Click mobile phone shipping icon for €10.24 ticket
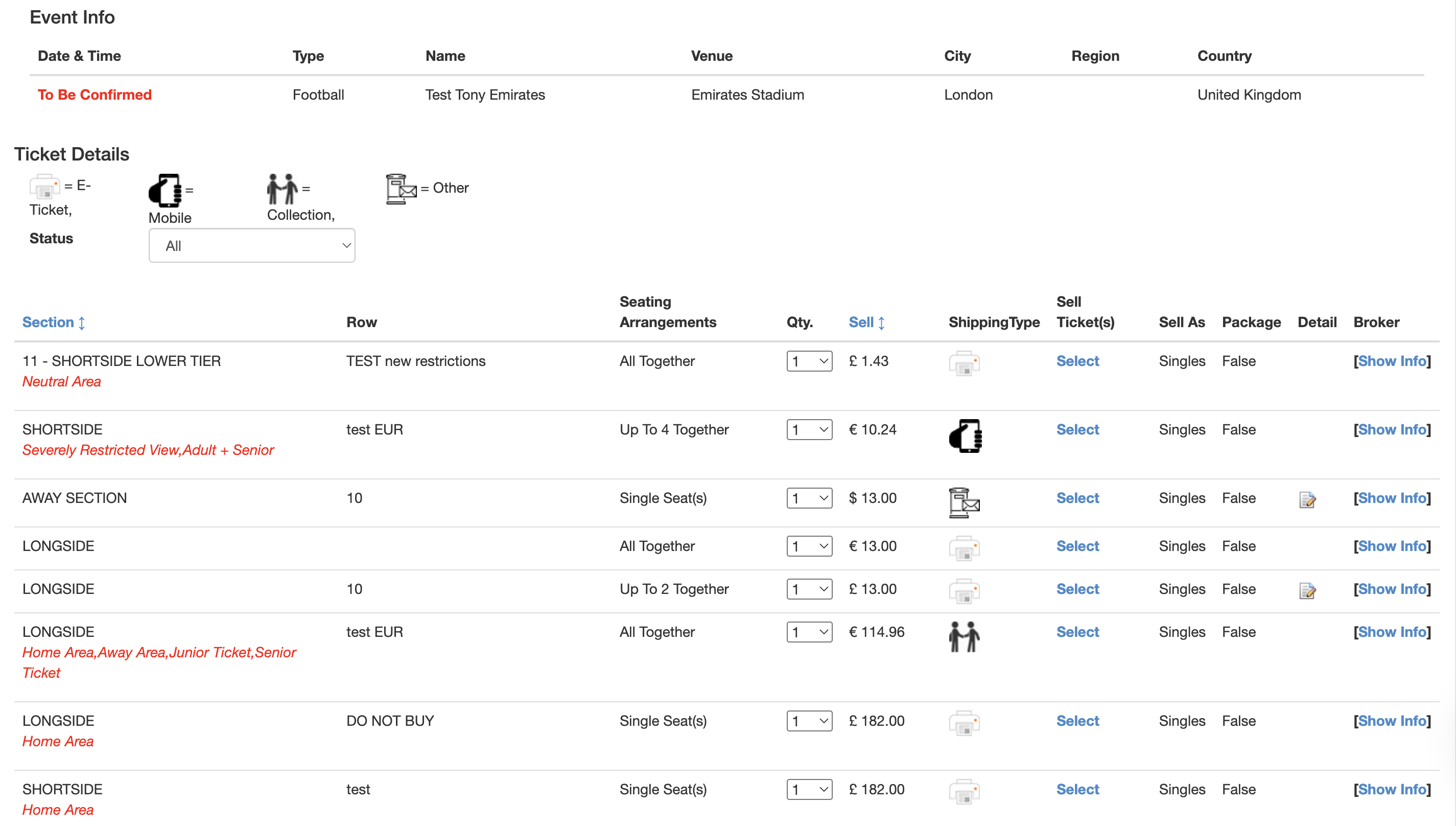This screenshot has height=826, width=1456. tap(965, 435)
